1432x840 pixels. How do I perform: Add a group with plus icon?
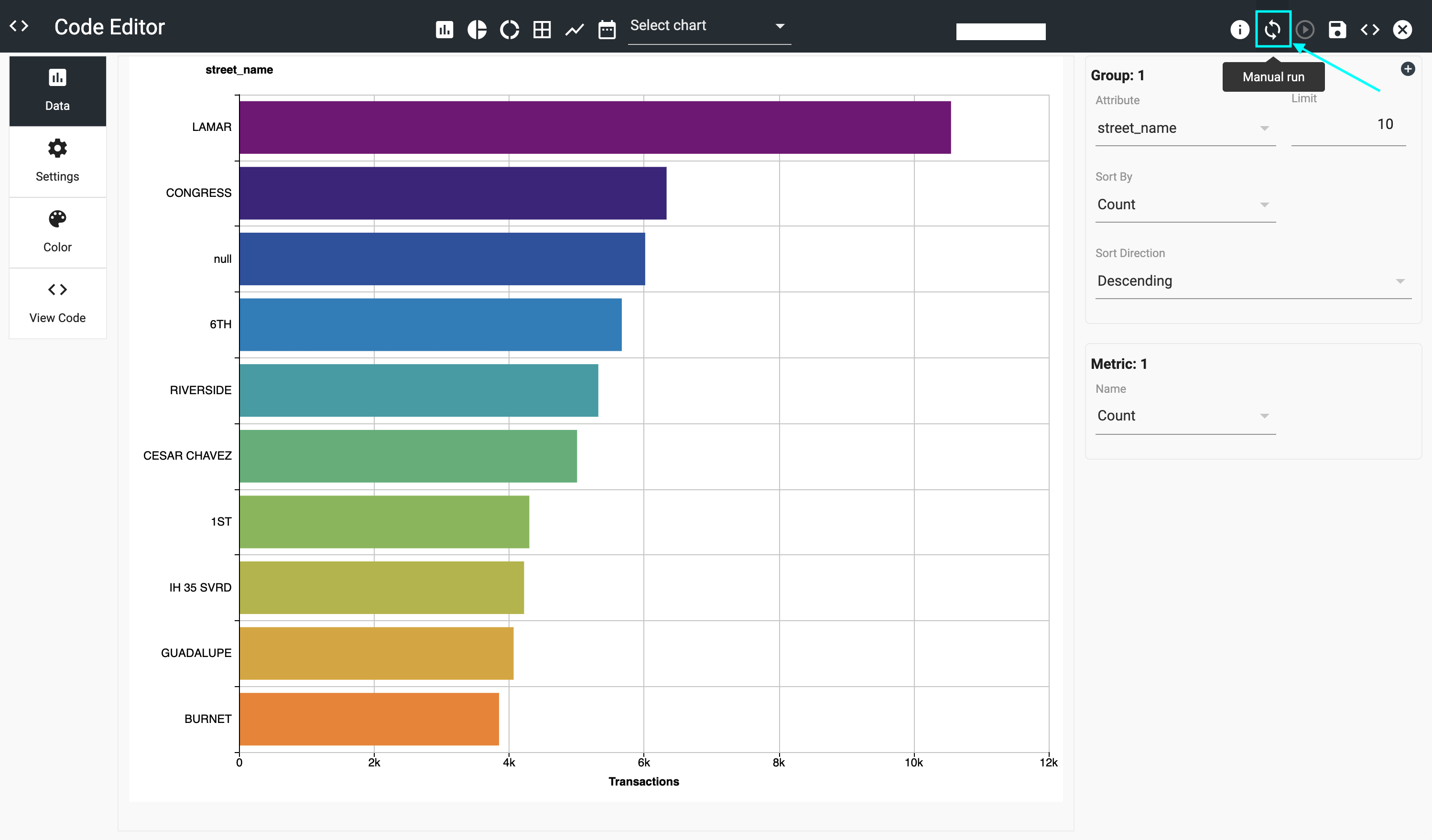[1408, 69]
